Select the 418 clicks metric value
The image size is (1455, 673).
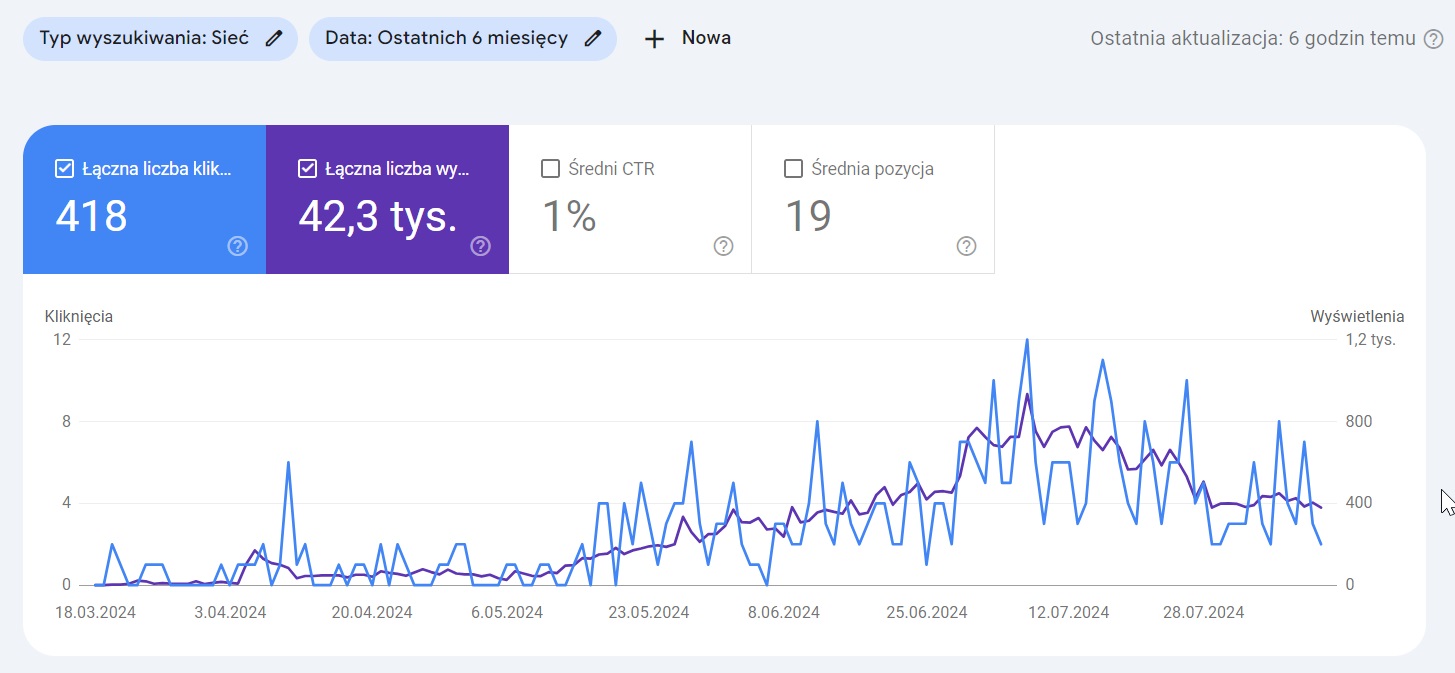[x=91, y=215]
